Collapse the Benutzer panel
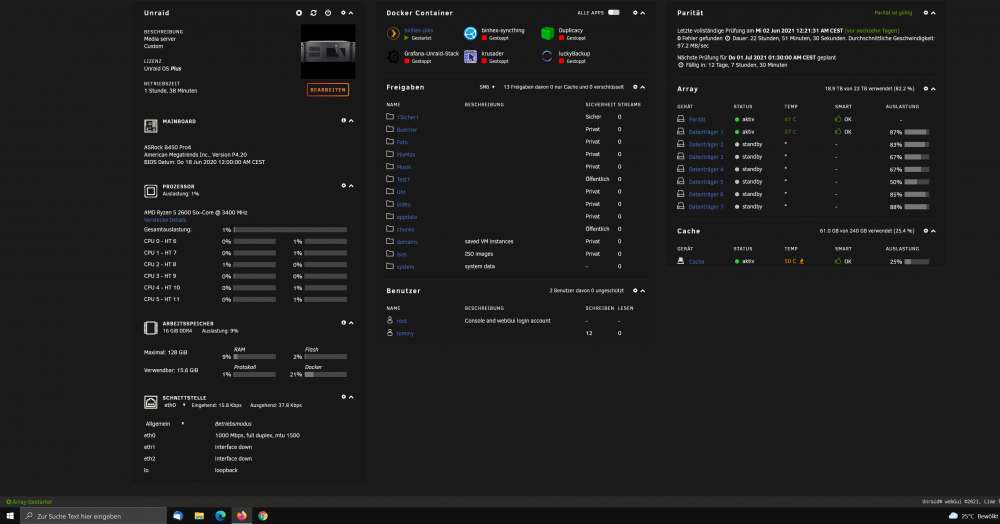1000x524 pixels. (642, 291)
